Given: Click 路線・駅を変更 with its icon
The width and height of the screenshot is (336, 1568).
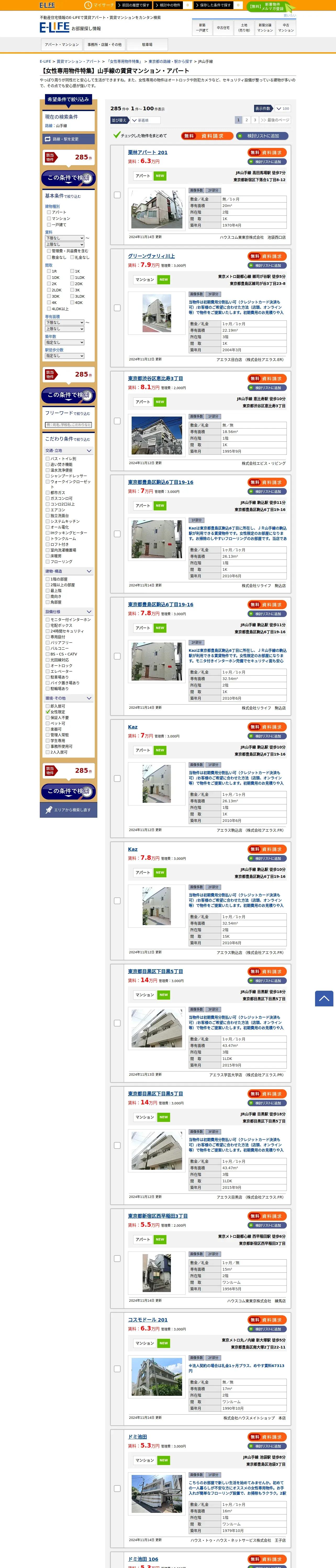Looking at the screenshot, I should tap(68, 139).
